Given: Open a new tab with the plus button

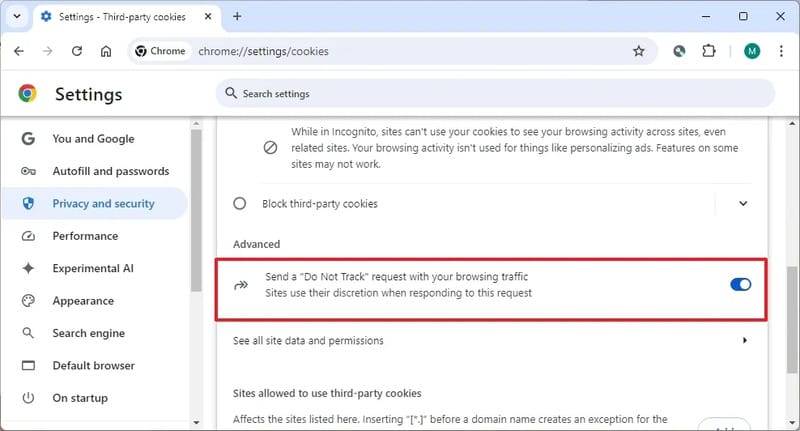Looking at the screenshot, I should coord(237,16).
